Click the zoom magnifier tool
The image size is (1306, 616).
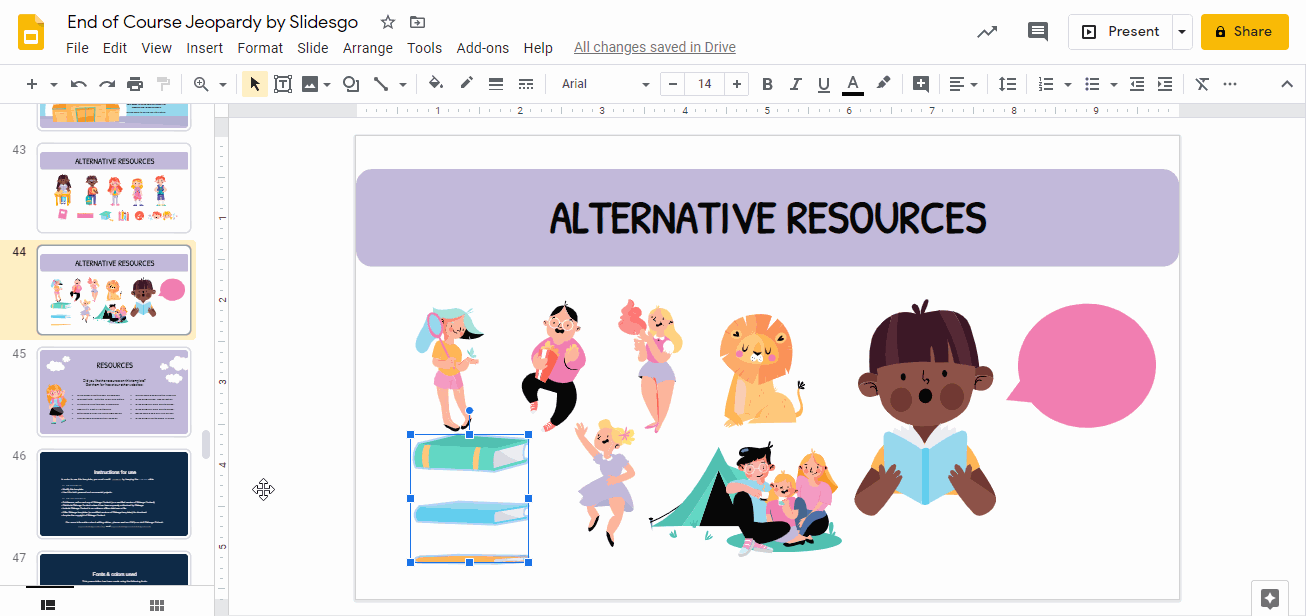[x=201, y=84]
